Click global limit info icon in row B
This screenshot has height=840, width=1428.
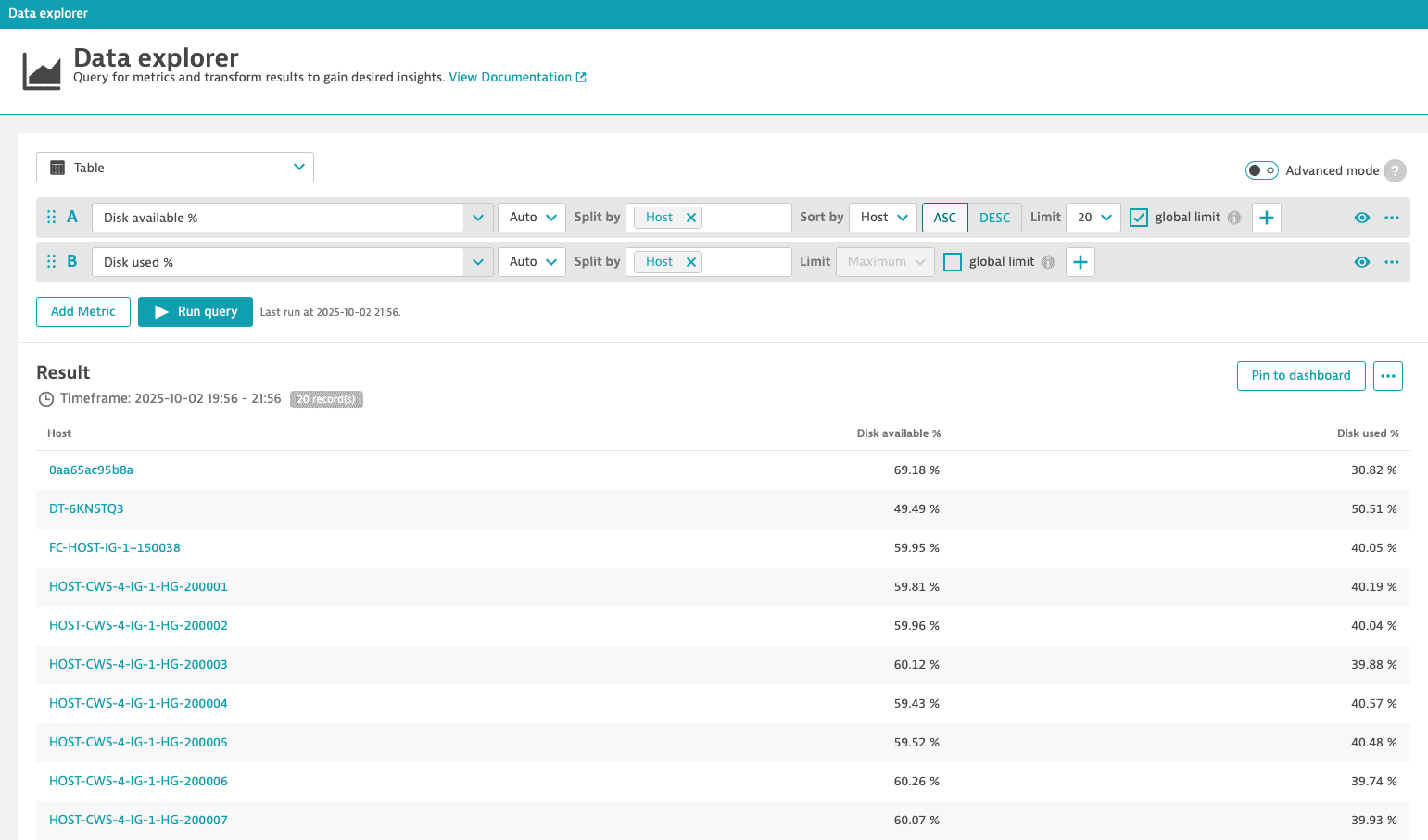tap(1048, 262)
